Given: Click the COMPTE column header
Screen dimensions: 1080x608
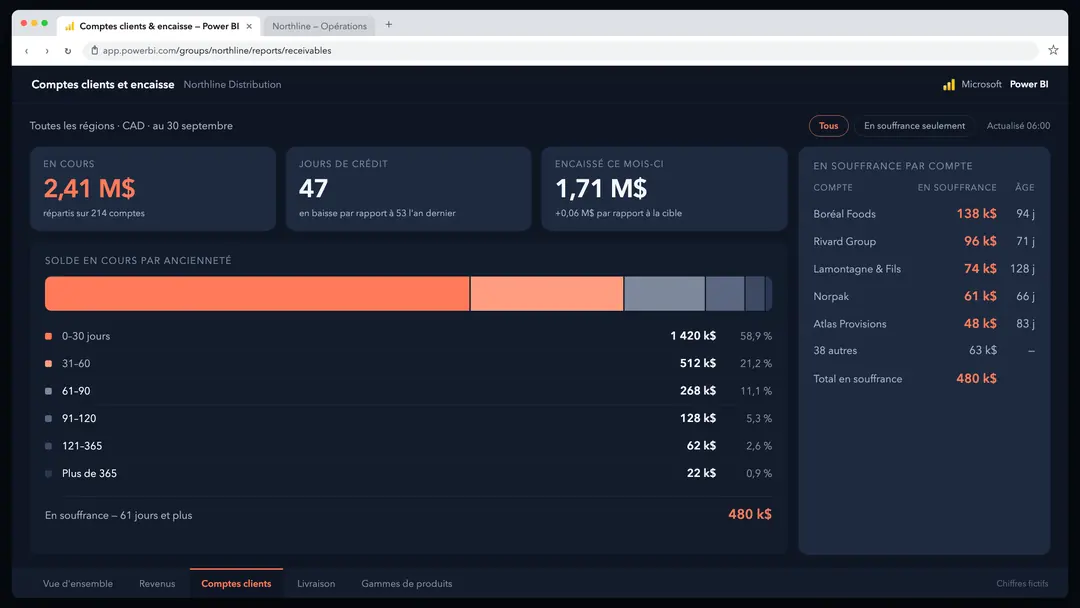Looking at the screenshot, I should pos(833,187).
